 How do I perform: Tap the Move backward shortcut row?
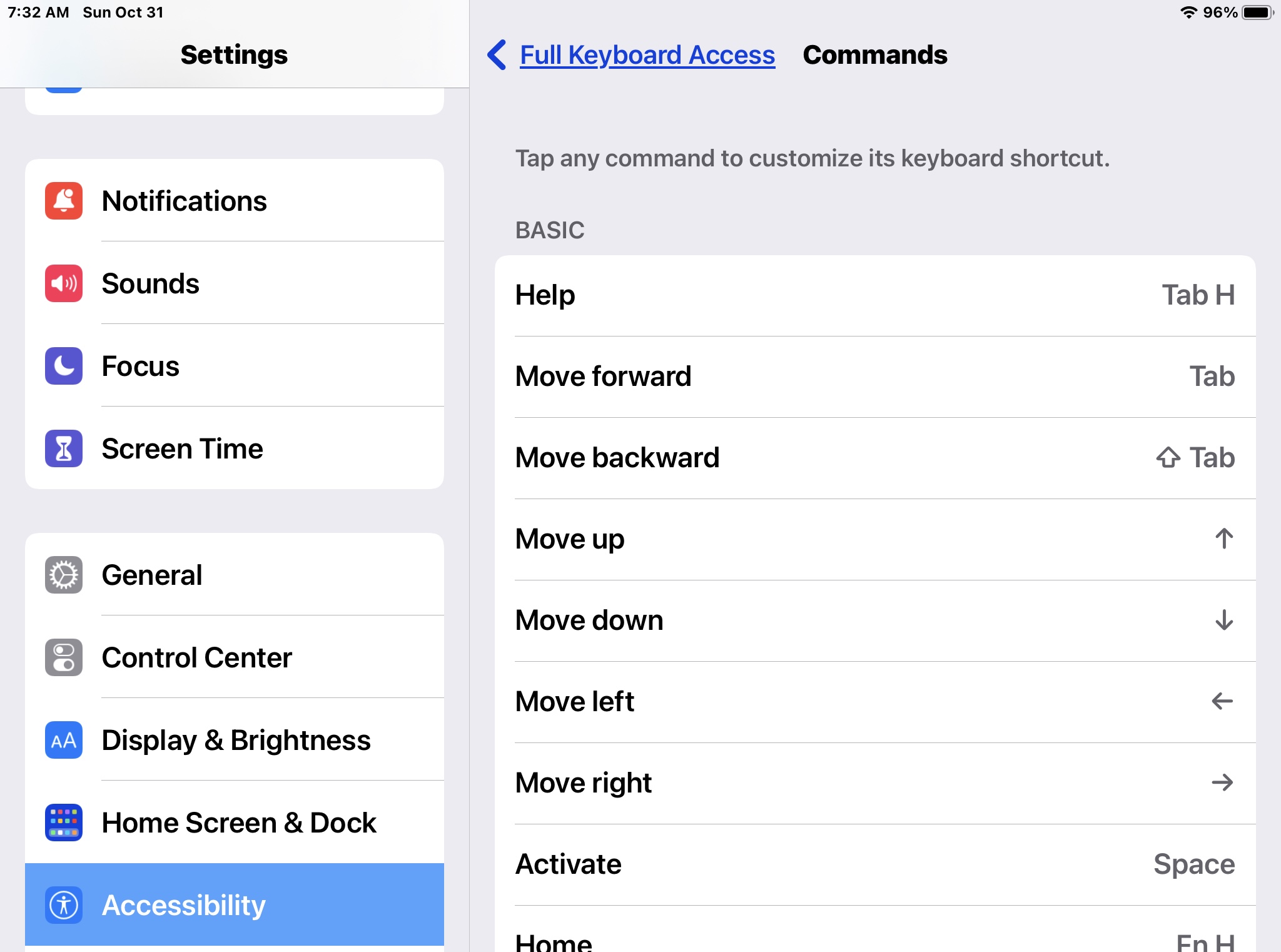point(876,457)
